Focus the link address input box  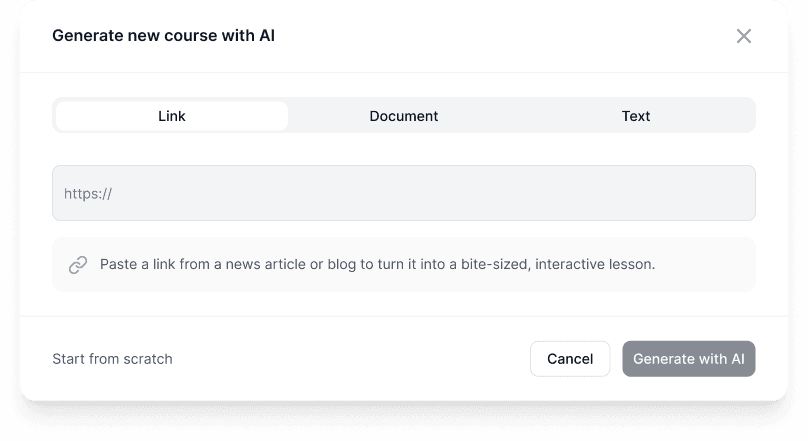click(x=403, y=193)
